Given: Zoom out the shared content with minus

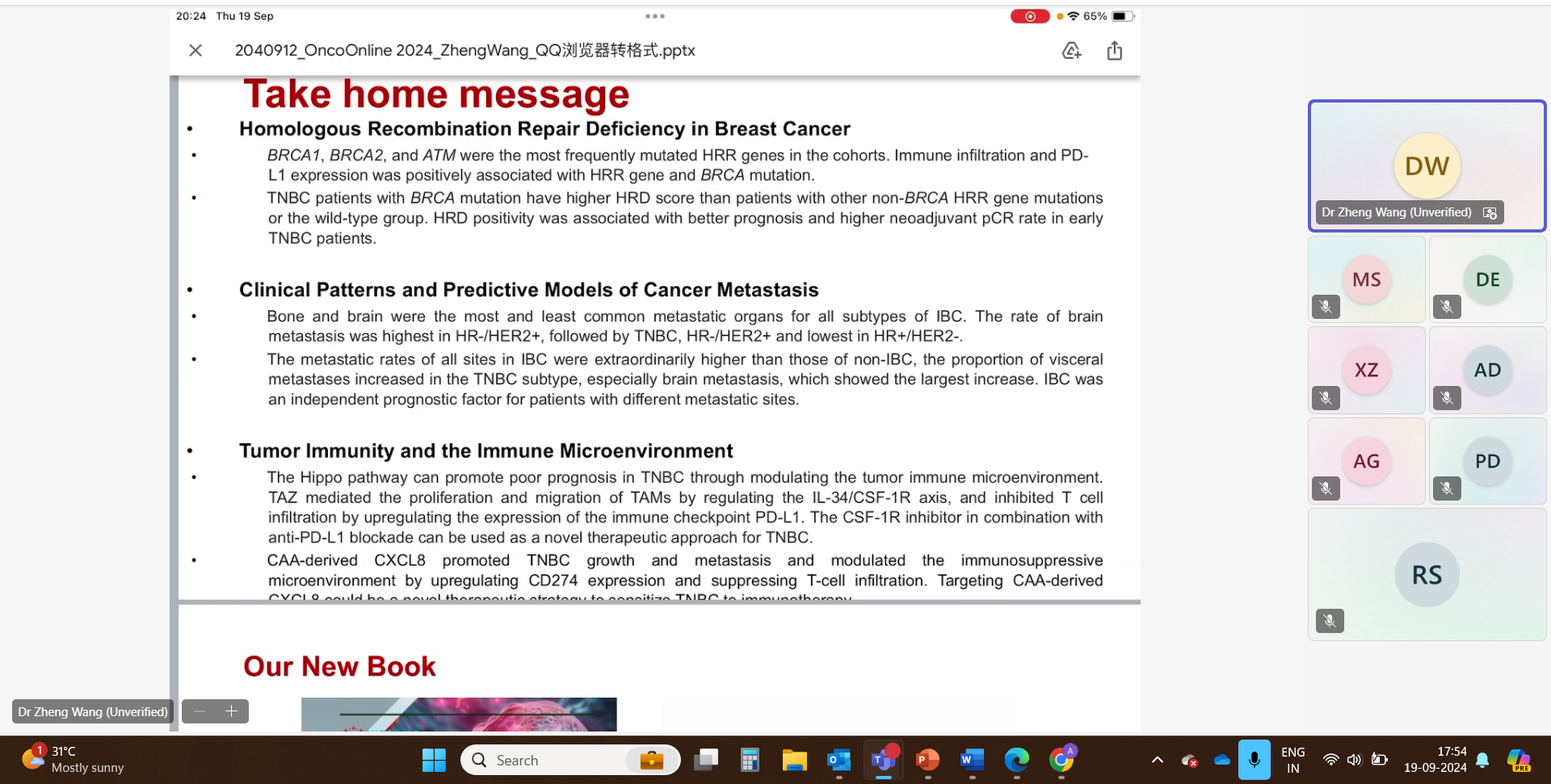Looking at the screenshot, I should tap(200, 711).
